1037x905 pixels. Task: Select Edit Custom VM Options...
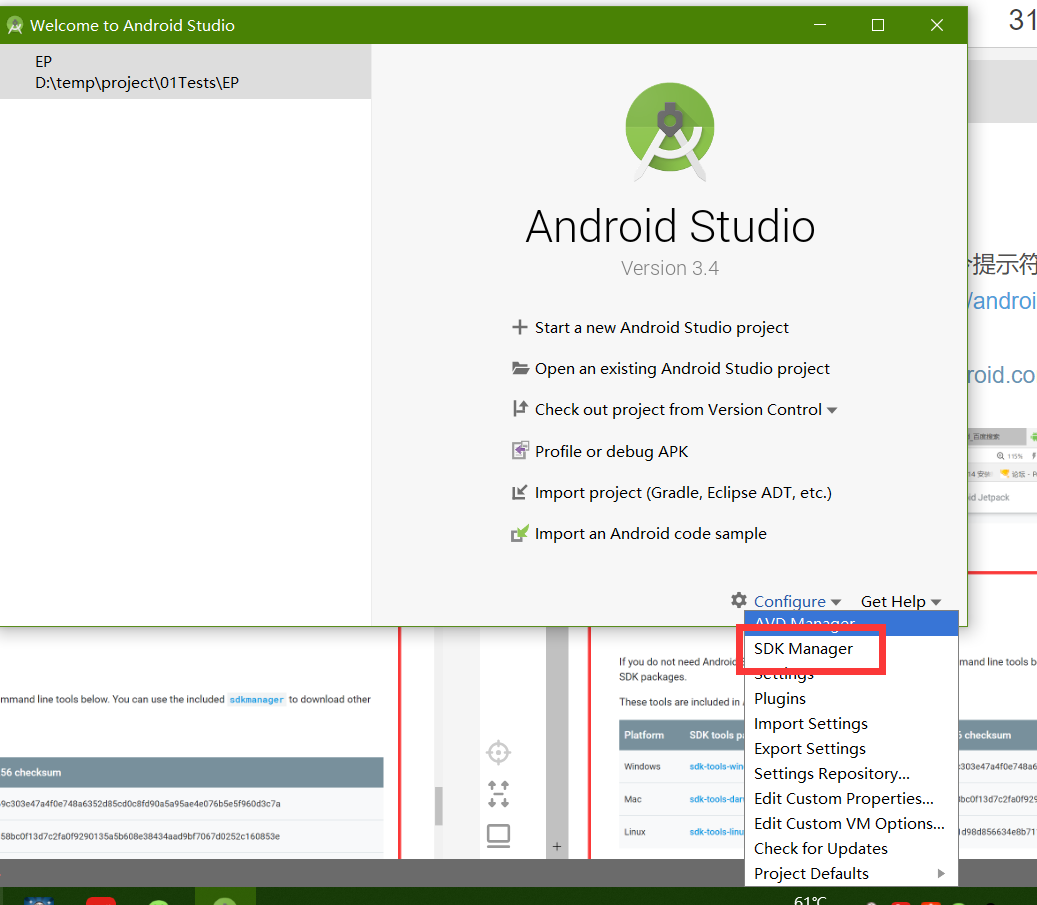coord(851,824)
